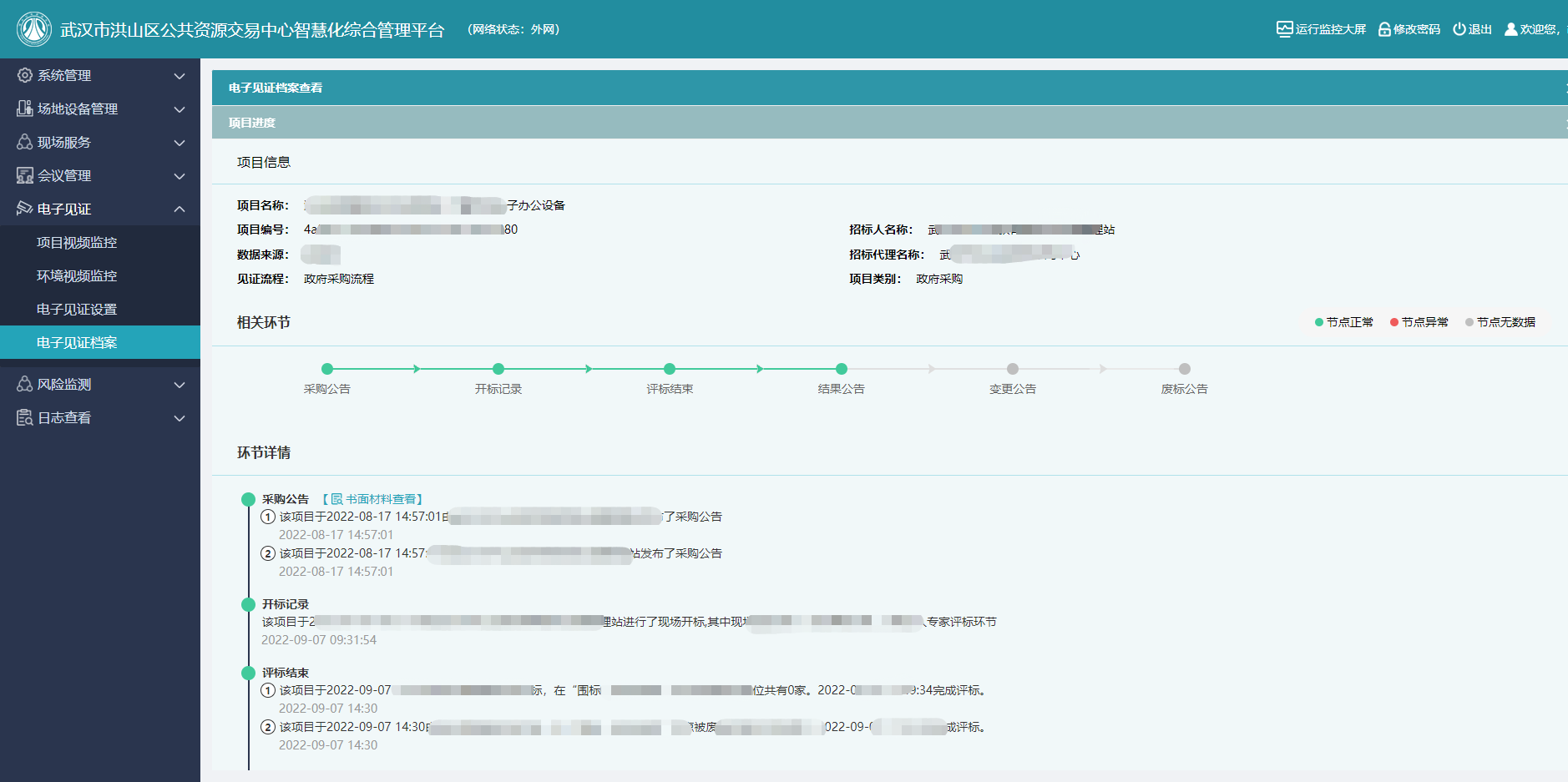Click the 系统管理 gear icon
The height and width of the screenshot is (782, 1568).
pos(25,75)
